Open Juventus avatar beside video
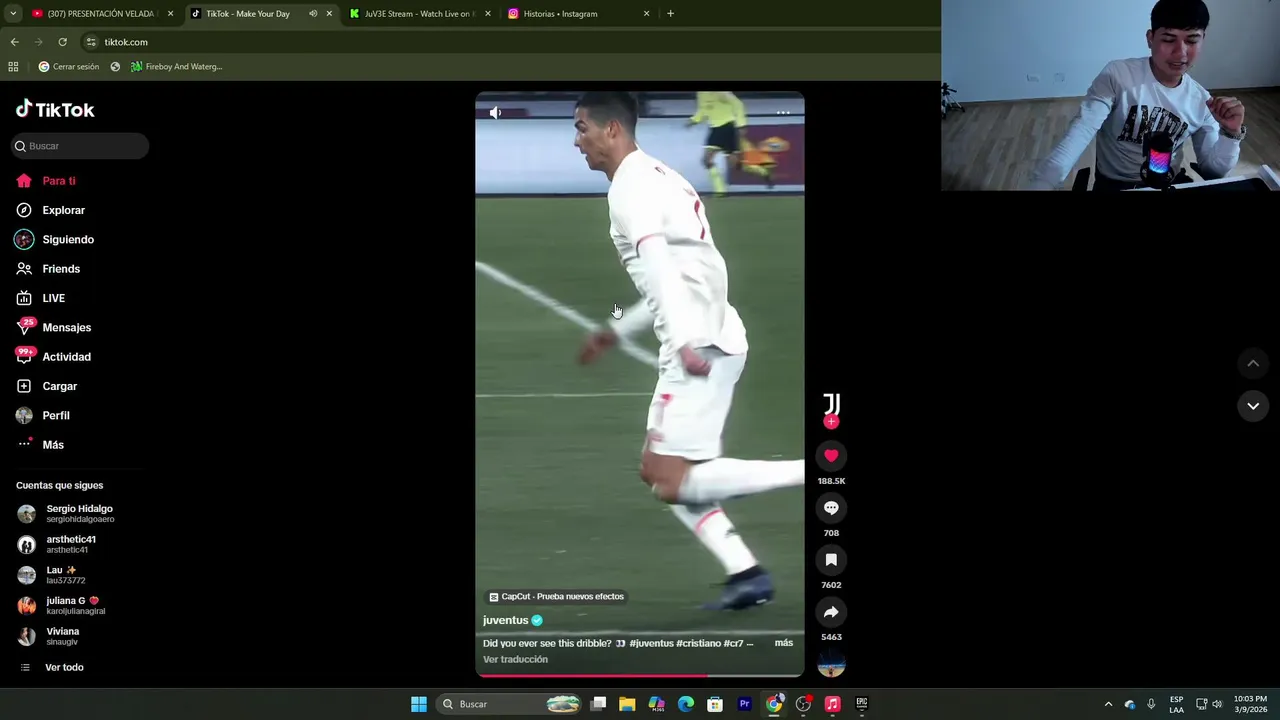 831,403
